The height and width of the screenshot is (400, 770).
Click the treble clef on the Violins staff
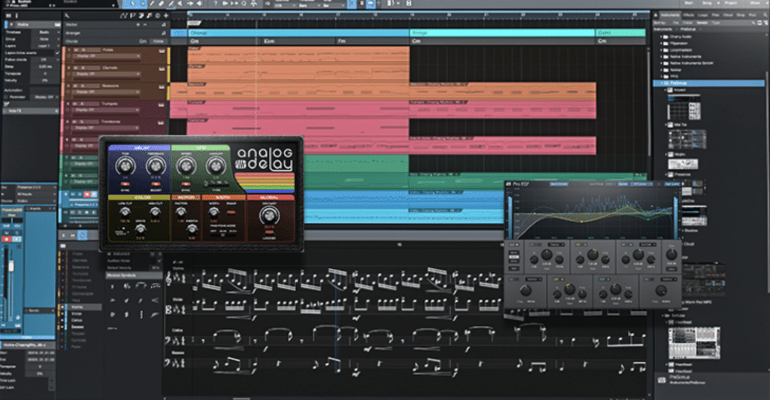169,279
